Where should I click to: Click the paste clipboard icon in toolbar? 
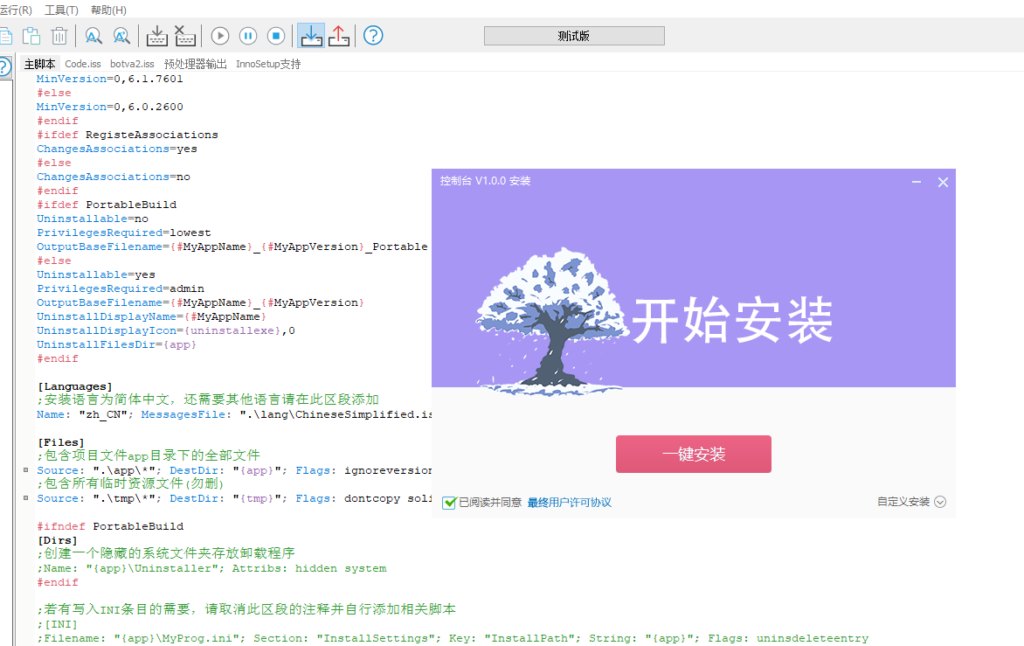(32, 36)
